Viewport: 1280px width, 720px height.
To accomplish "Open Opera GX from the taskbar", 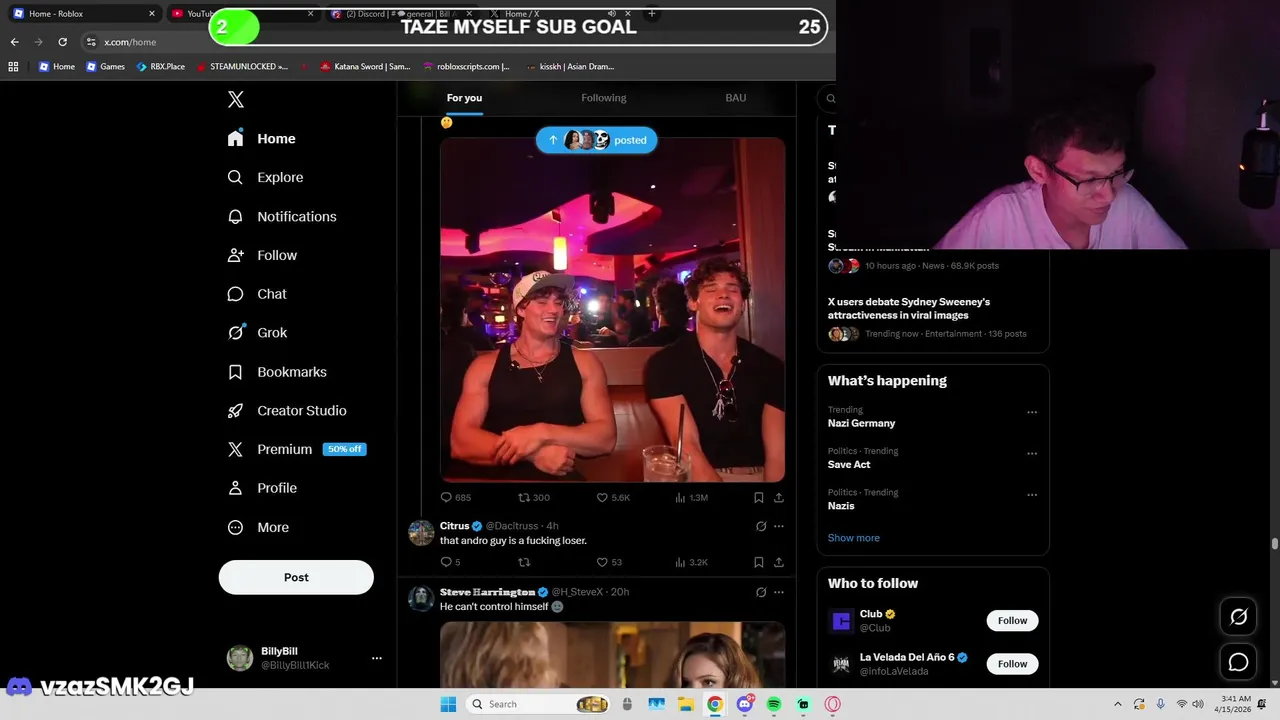I will (x=832, y=704).
